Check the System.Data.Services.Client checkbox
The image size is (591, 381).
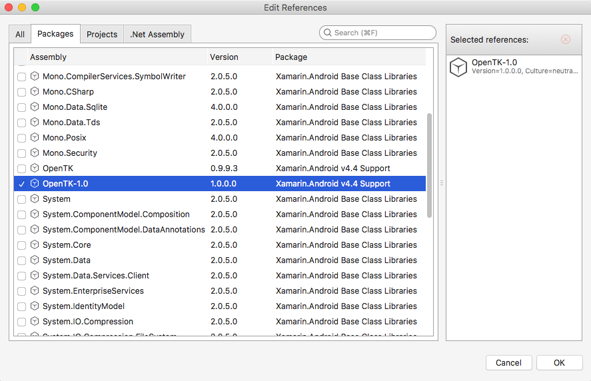pos(21,276)
